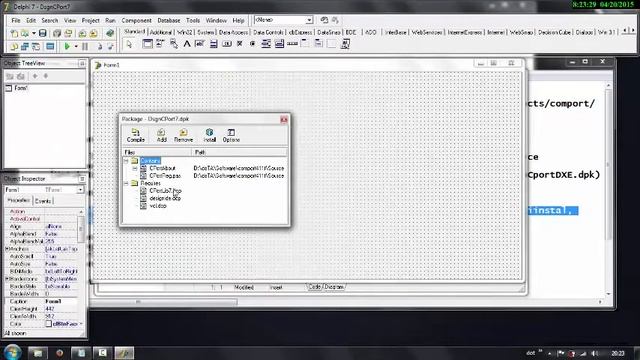The height and width of the screenshot is (360, 640).
Task: Click the Caption property value field
Action: [60, 301]
